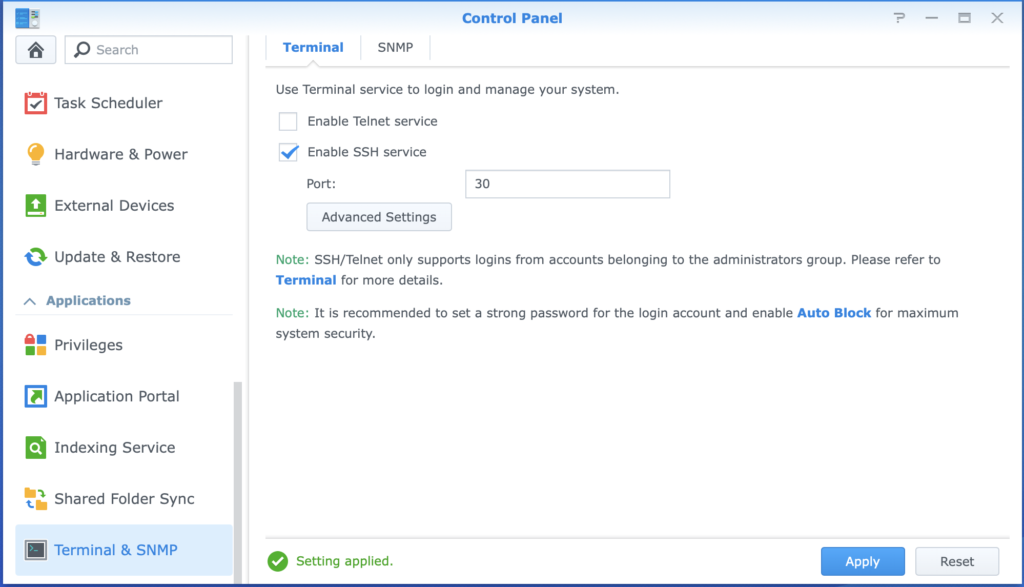This screenshot has height=587, width=1024.
Task: Open the Auto Block link
Action: [834, 313]
